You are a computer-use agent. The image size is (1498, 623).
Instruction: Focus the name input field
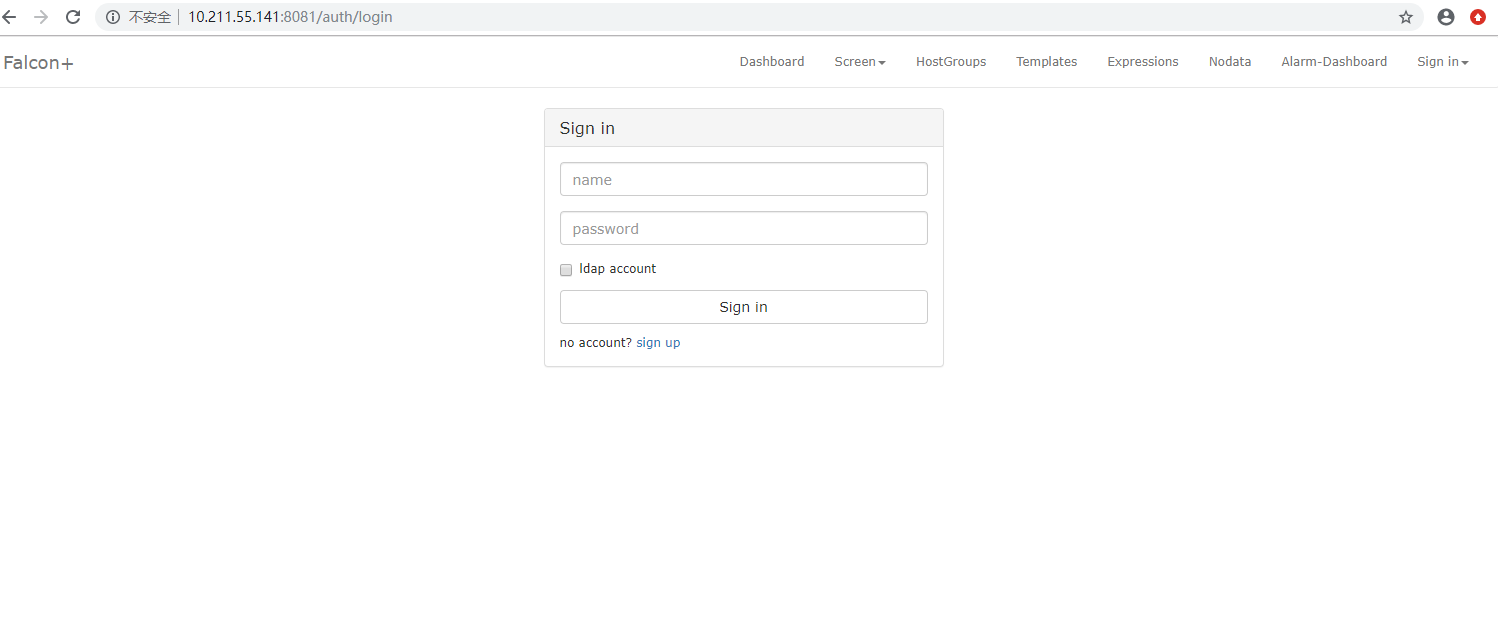tap(743, 180)
